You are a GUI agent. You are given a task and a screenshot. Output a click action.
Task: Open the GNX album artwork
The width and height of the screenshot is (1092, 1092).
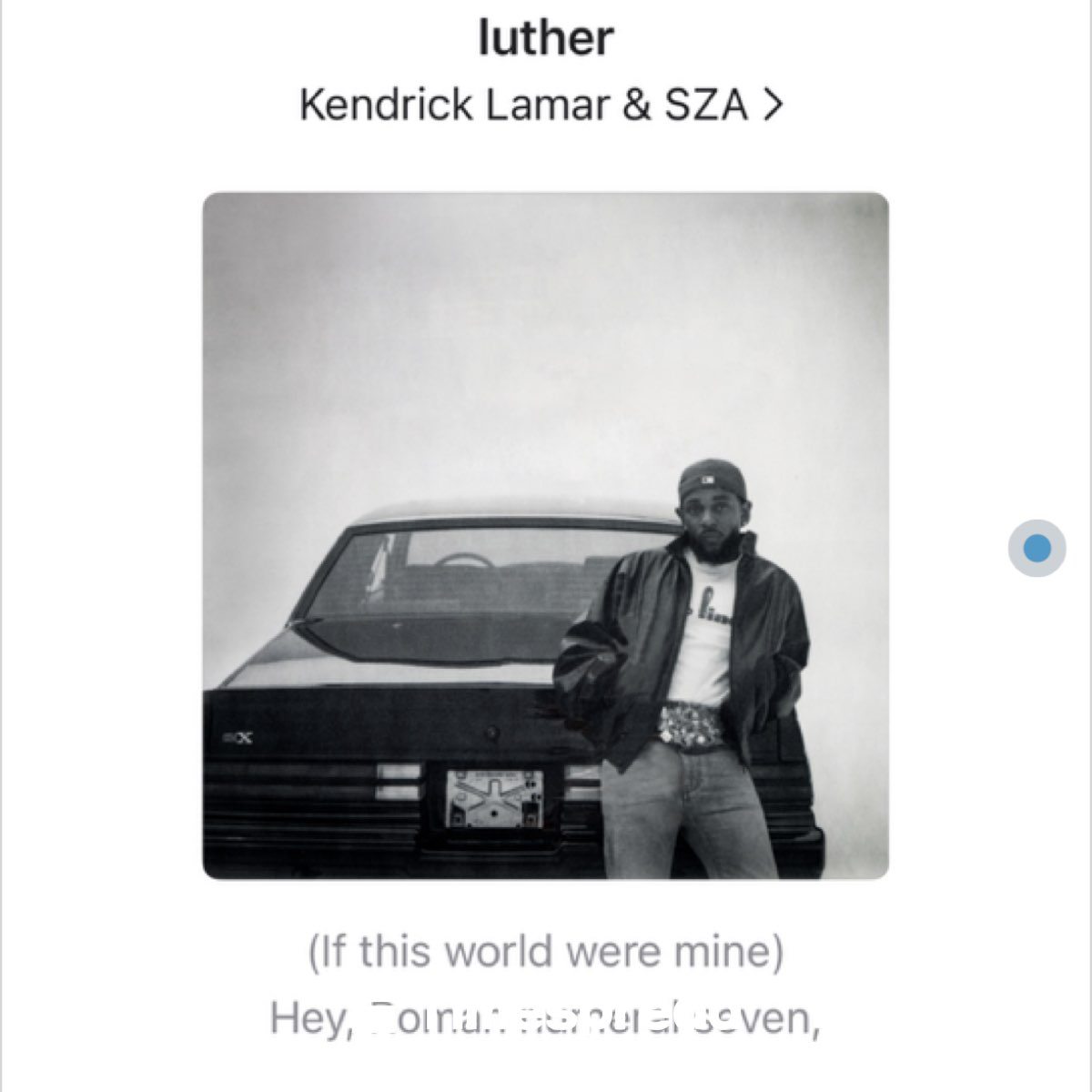click(545, 535)
